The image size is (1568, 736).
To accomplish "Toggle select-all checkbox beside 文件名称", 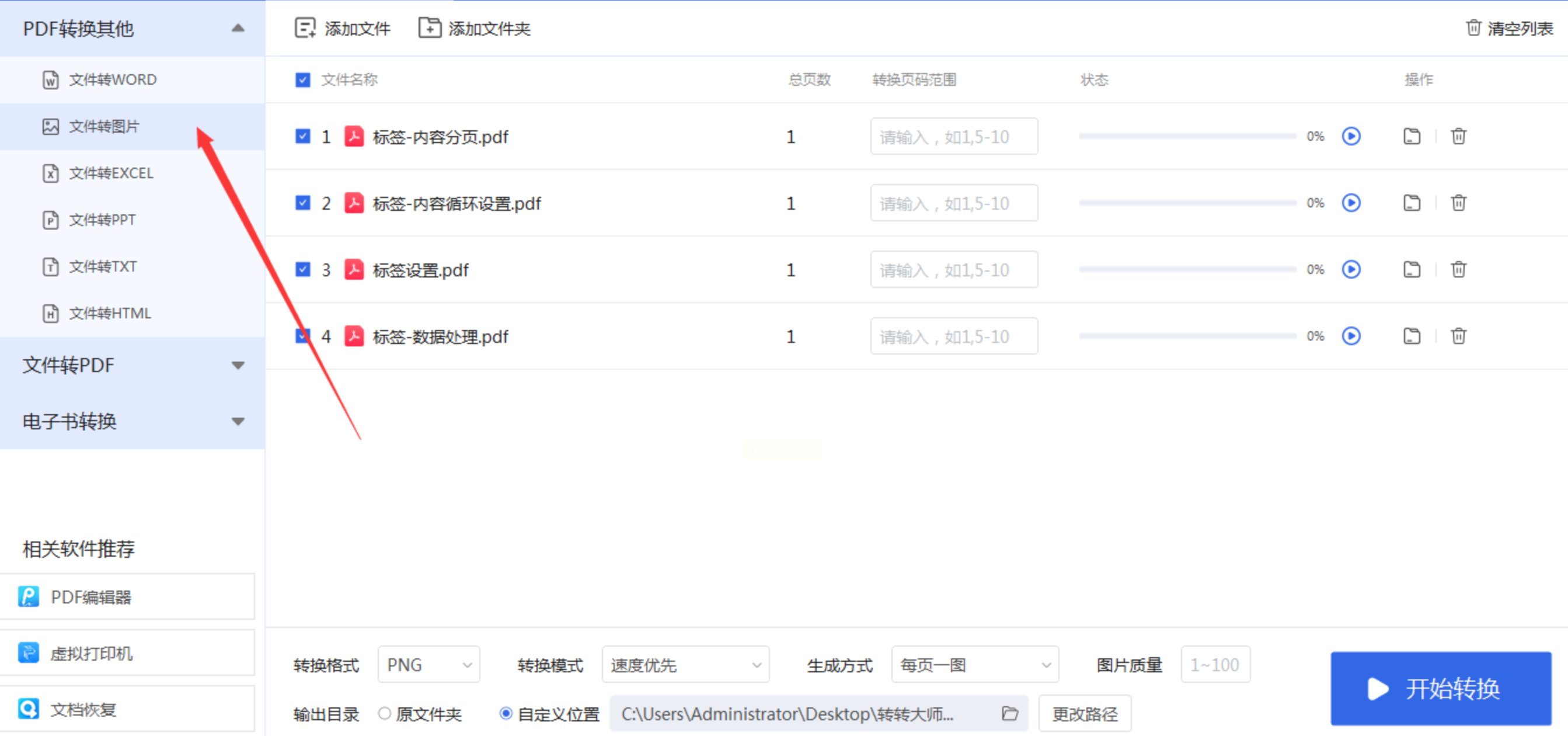I will point(302,80).
